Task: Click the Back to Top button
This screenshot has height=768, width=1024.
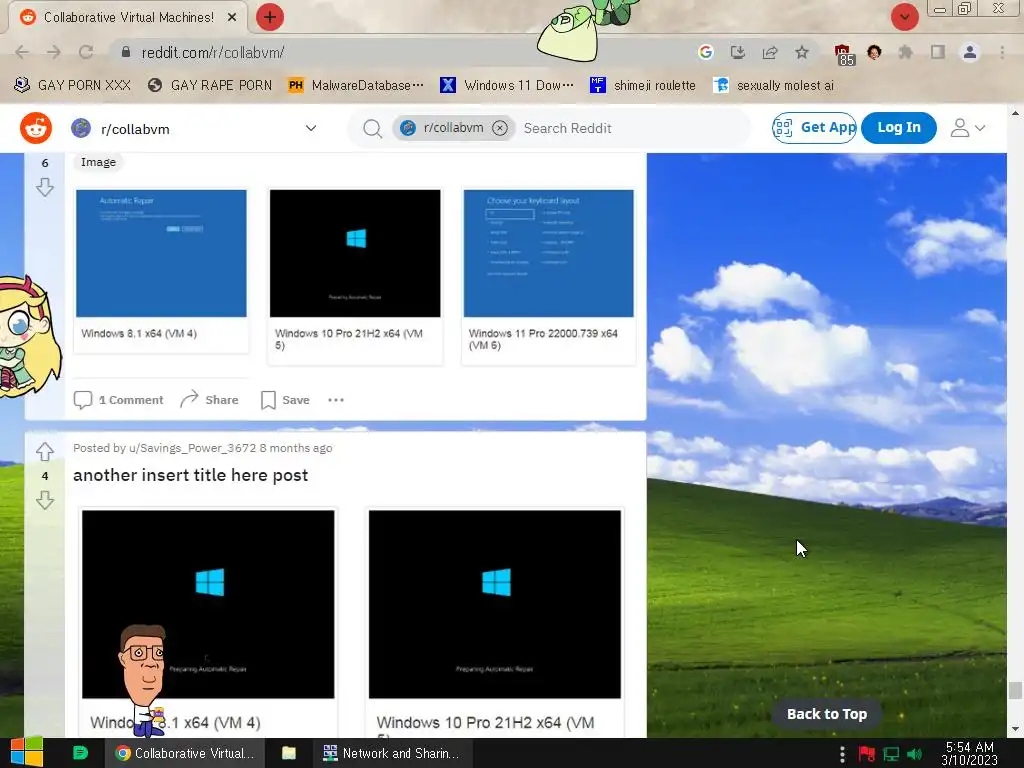Action: 827,714
